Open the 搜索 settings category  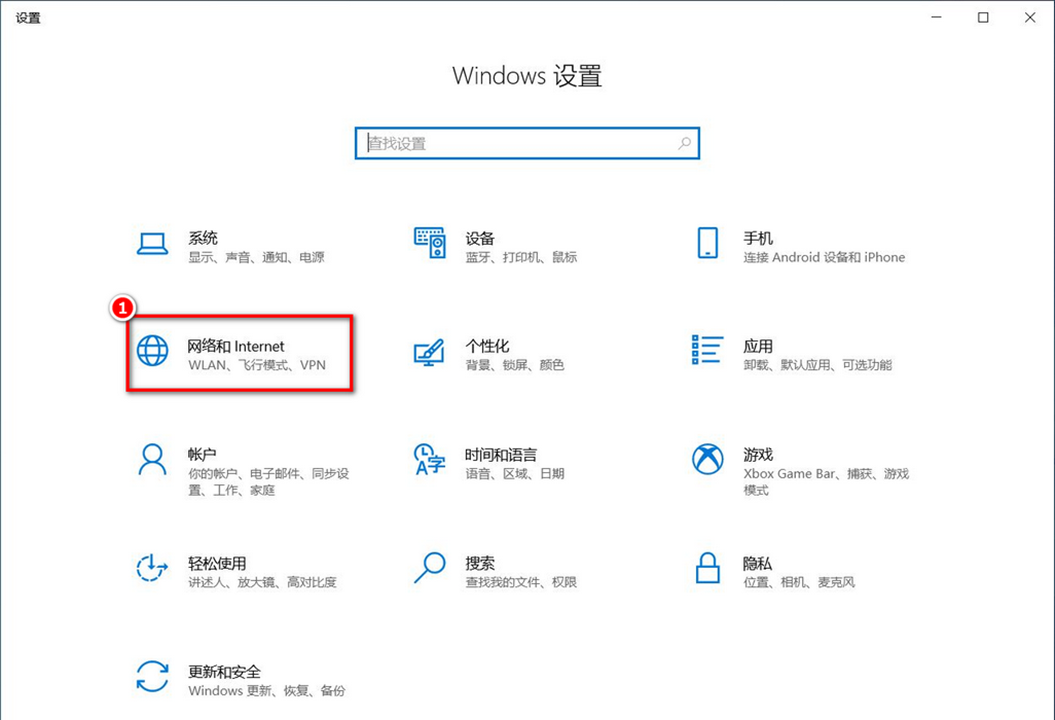tap(480, 563)
